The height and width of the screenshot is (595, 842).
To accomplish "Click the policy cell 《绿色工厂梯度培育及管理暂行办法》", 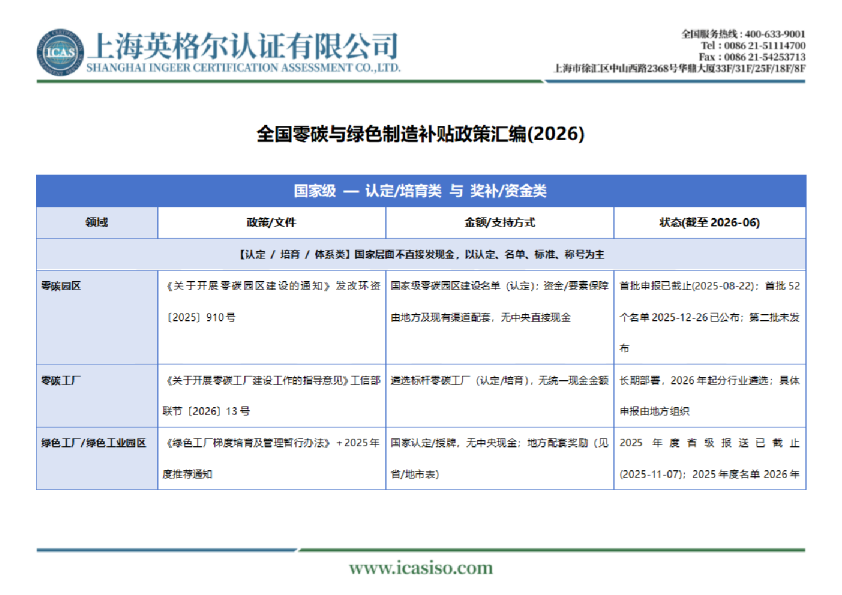I will (272, 459).
